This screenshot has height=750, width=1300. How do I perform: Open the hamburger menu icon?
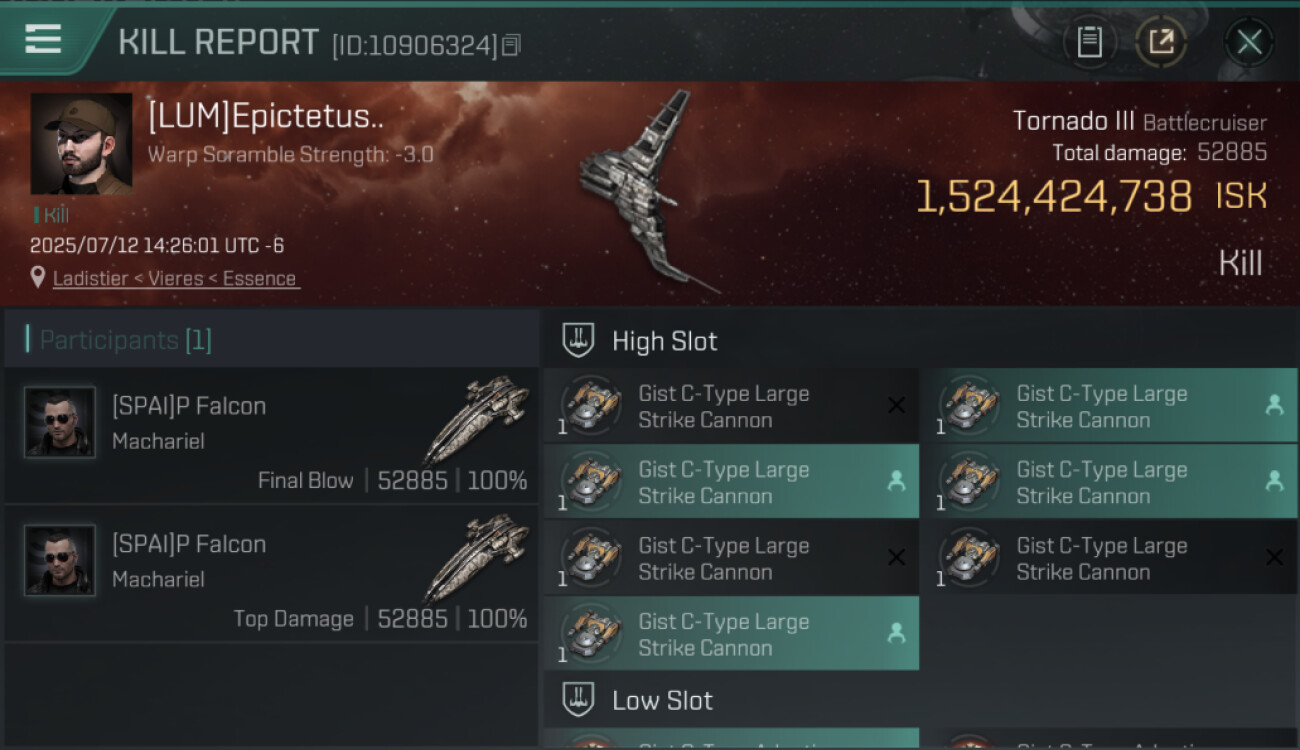[x=43, y=39]
